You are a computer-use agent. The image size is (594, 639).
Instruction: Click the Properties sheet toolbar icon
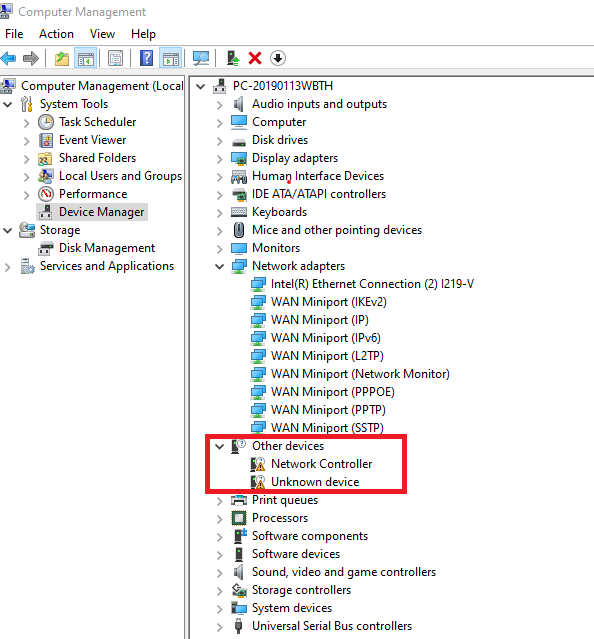(x=116, y=58)
